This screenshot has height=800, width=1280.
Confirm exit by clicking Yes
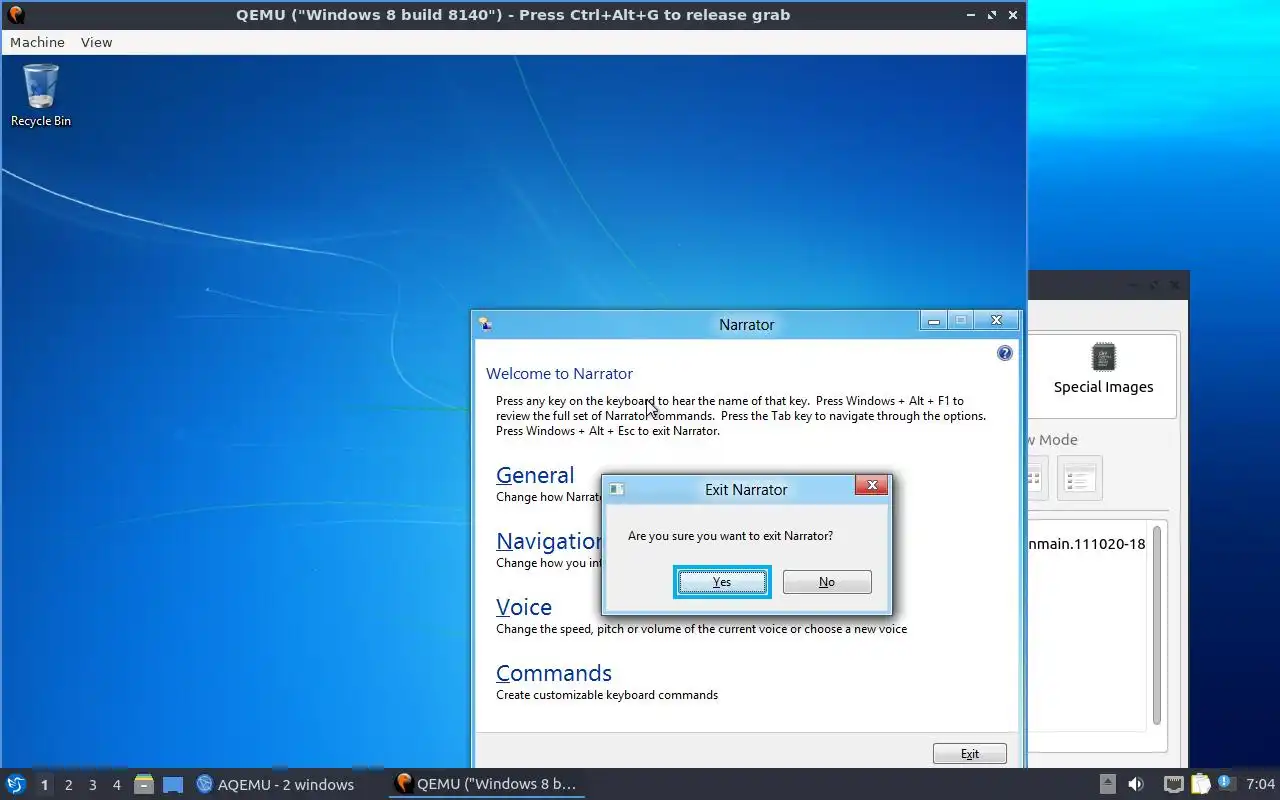click(x=722, y=582)
